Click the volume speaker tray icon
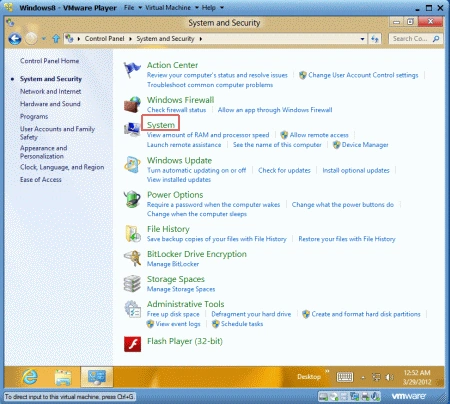Viewport: 450px width, 404px height. (389, 377)
